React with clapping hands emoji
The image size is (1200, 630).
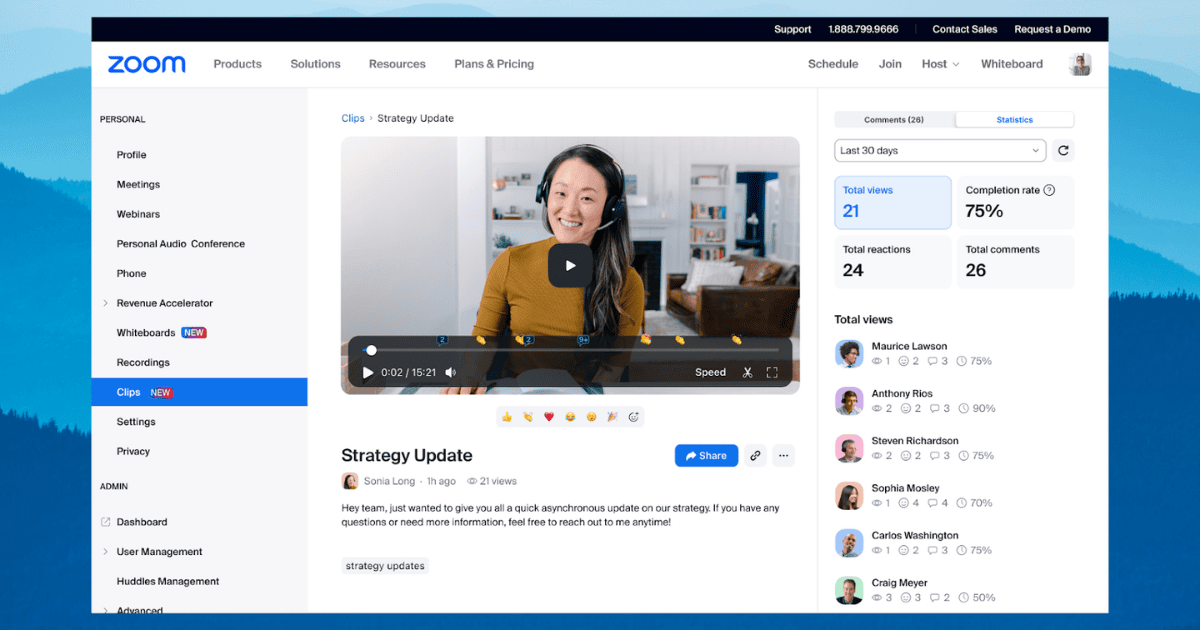point(528,417)
